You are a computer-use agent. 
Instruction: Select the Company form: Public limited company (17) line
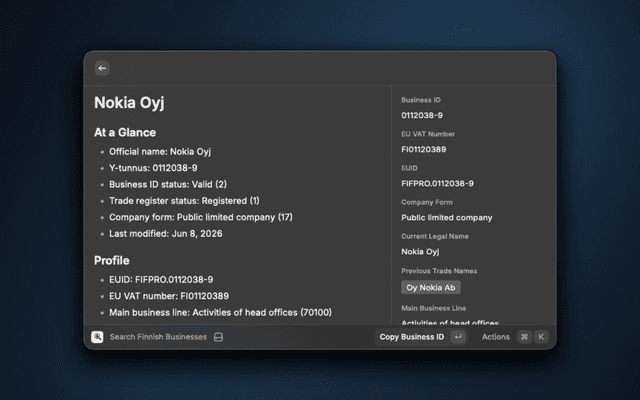201,217
